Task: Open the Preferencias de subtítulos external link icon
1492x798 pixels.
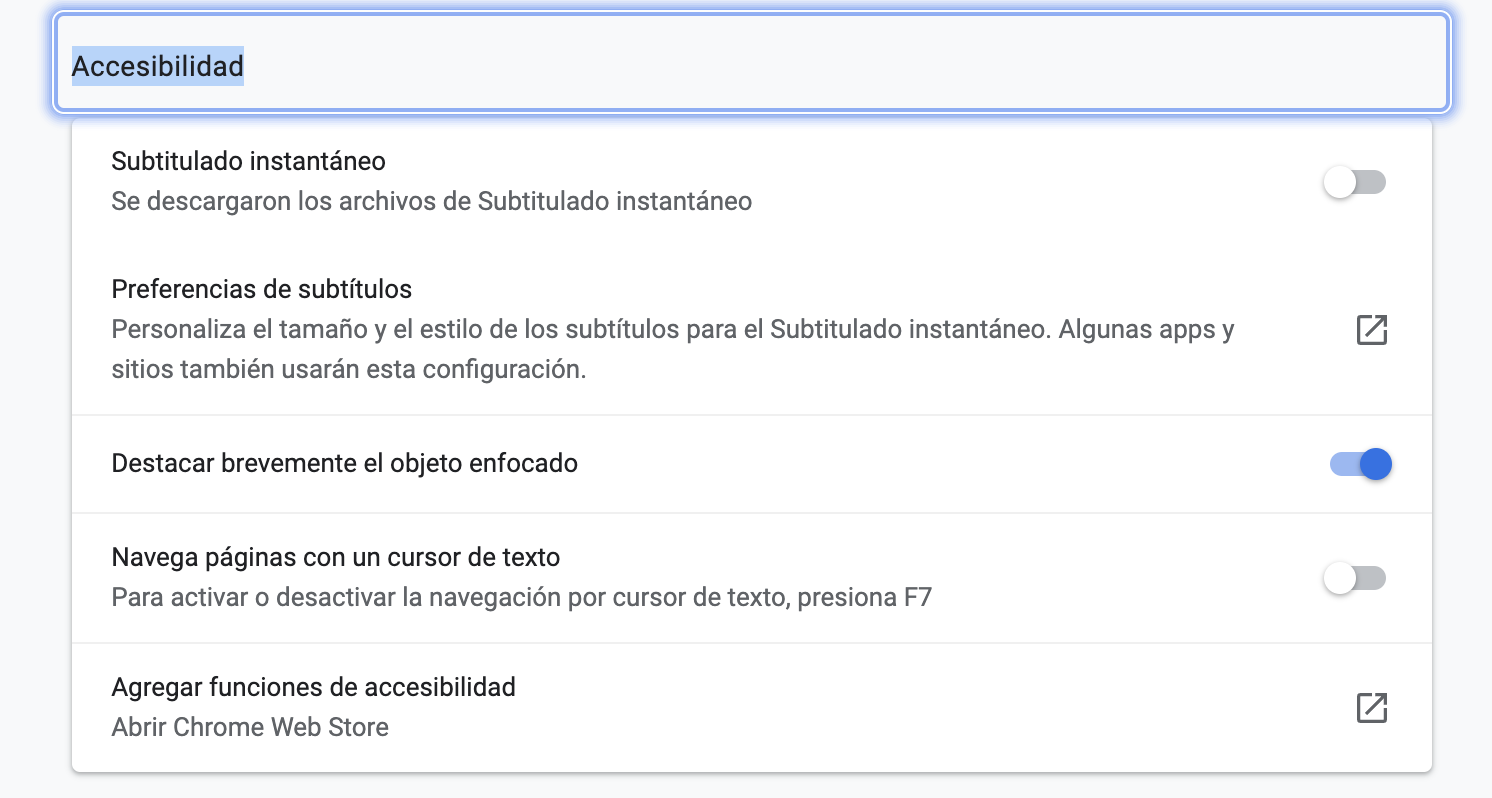Action: click(1371, 329)
